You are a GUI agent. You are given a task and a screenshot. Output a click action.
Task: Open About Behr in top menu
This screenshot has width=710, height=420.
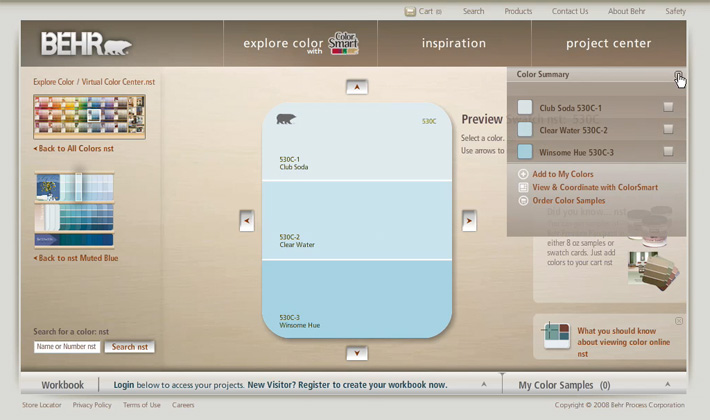pyautogui.click(x=627, y=11)
